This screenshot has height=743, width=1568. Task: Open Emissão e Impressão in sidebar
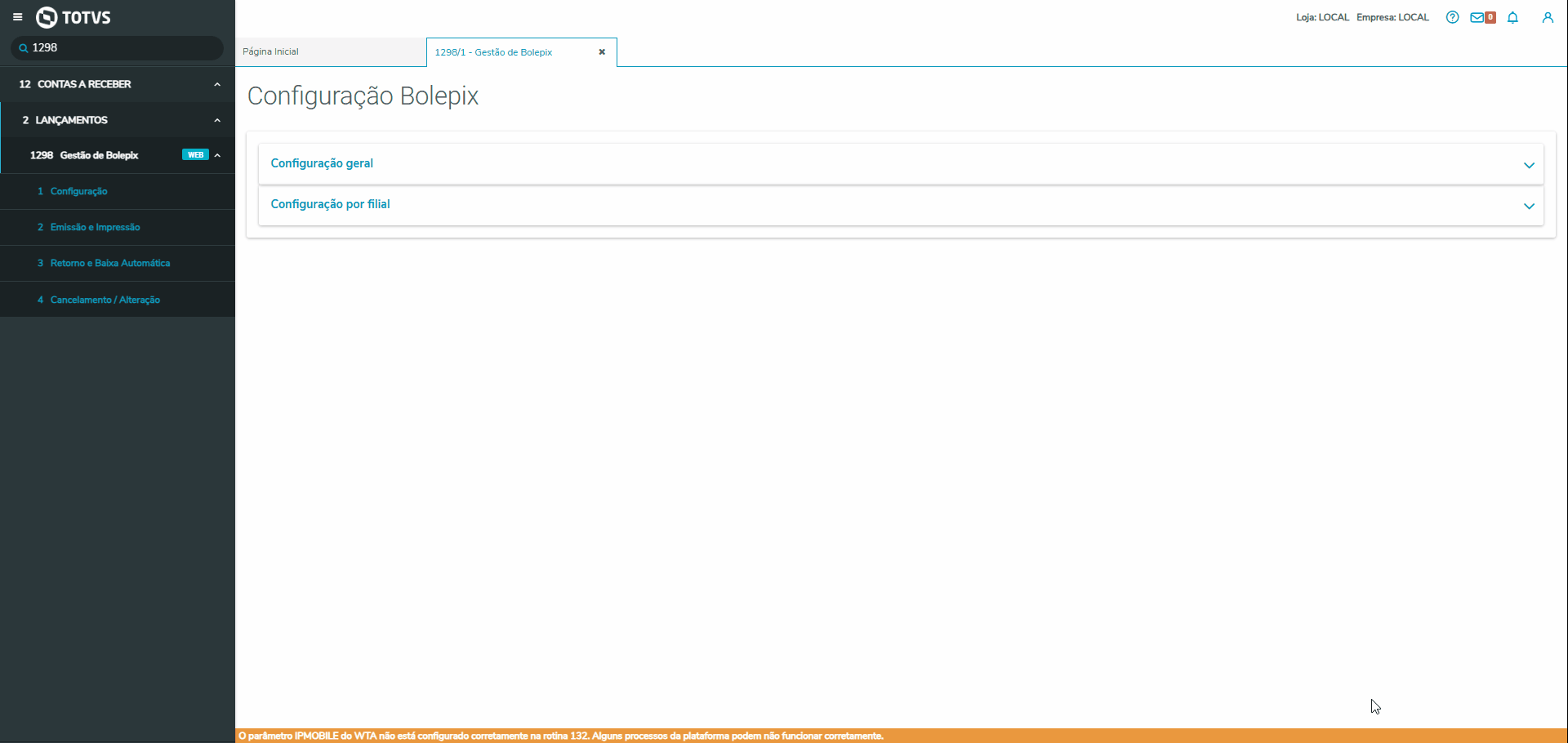[x=118, y=227]
